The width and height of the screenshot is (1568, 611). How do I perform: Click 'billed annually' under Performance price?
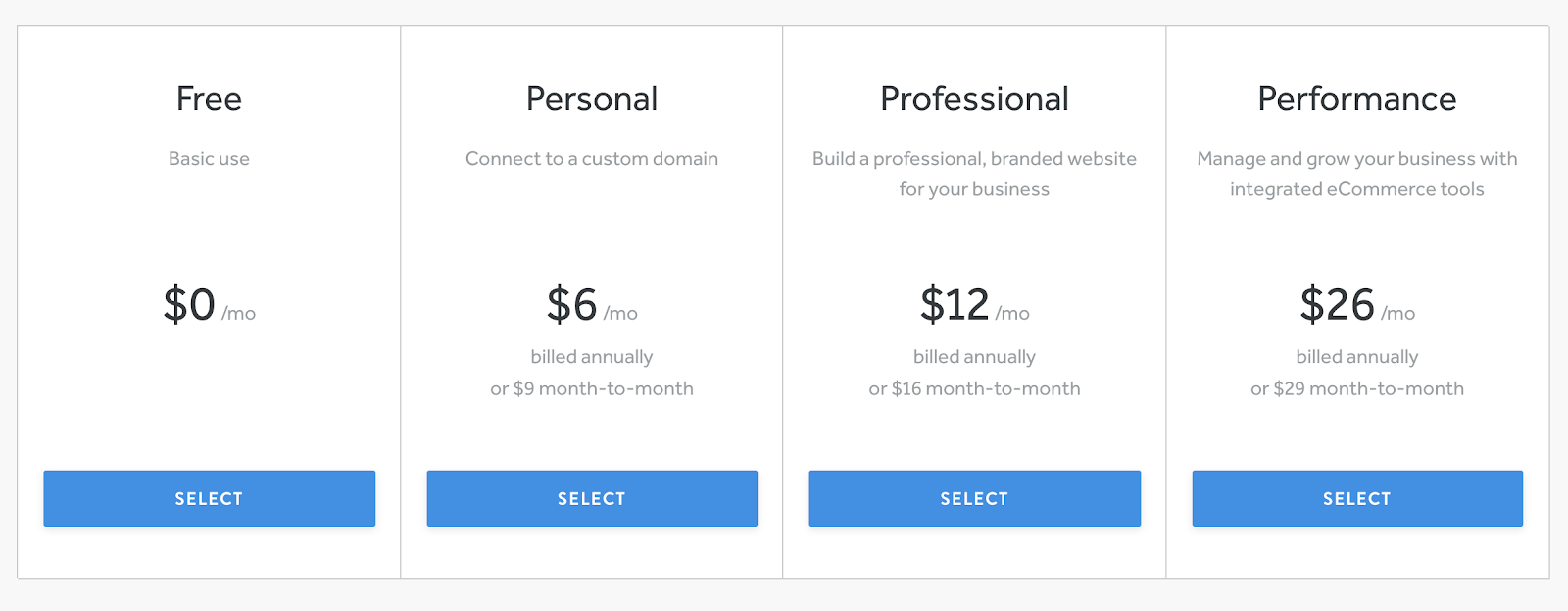coord(1357,357)
